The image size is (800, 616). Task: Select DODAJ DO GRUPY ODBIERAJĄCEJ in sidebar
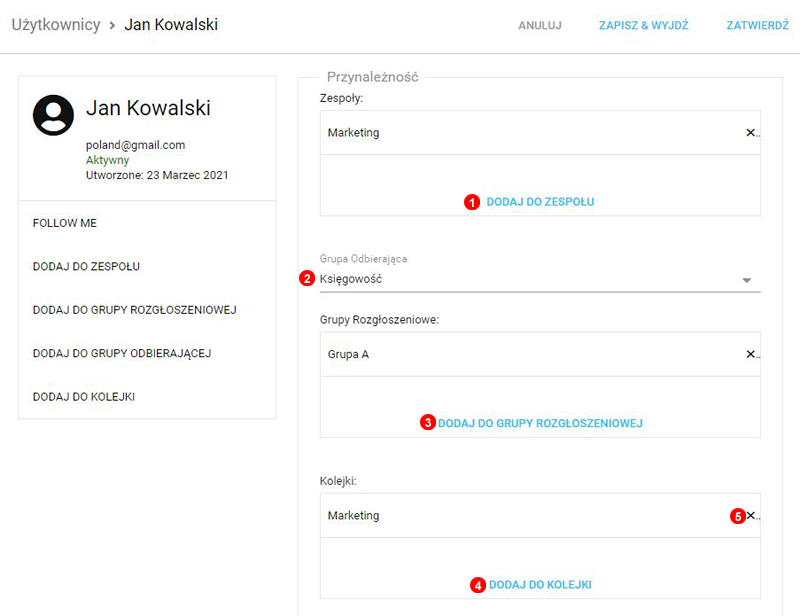(122, 353)
